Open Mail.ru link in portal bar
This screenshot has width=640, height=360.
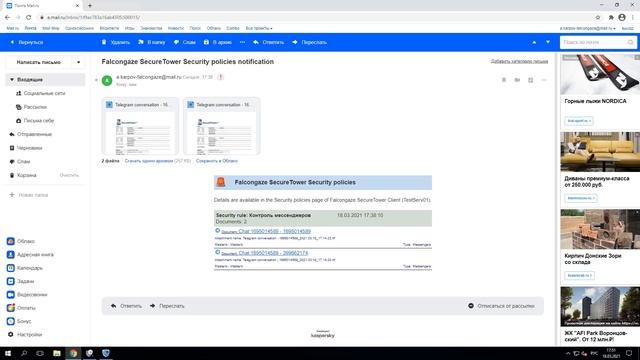pyautogui.click(x=13, y=28)
